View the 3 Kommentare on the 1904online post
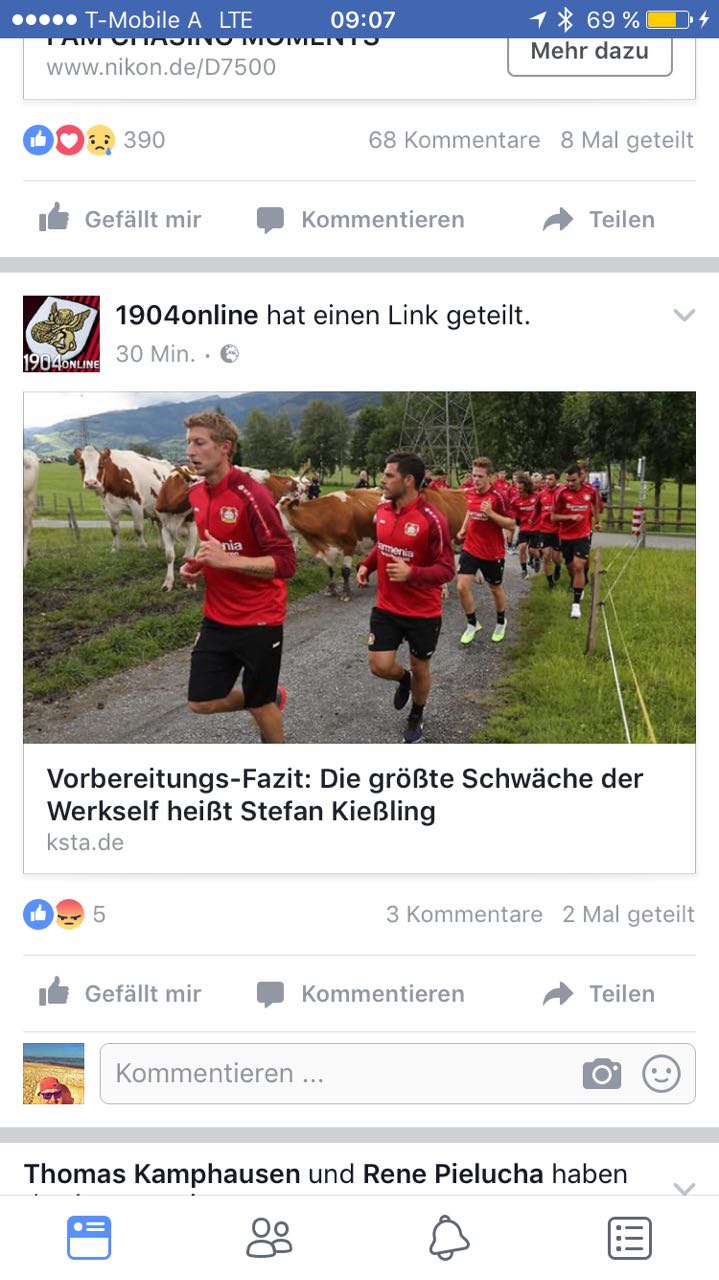 [x=464, y=914]
